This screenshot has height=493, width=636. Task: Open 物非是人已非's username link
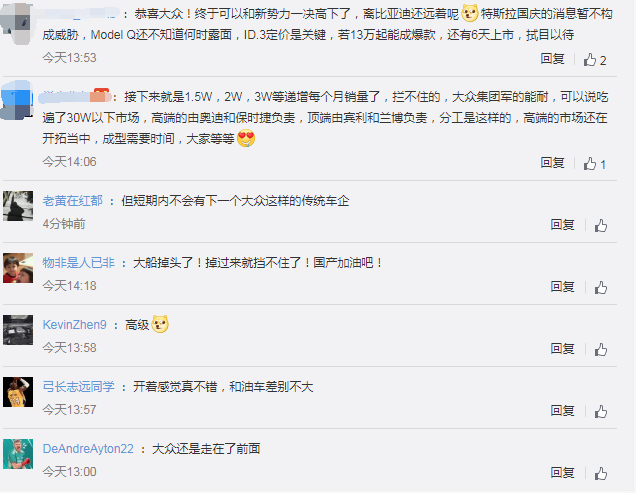[x=79, y=263]
